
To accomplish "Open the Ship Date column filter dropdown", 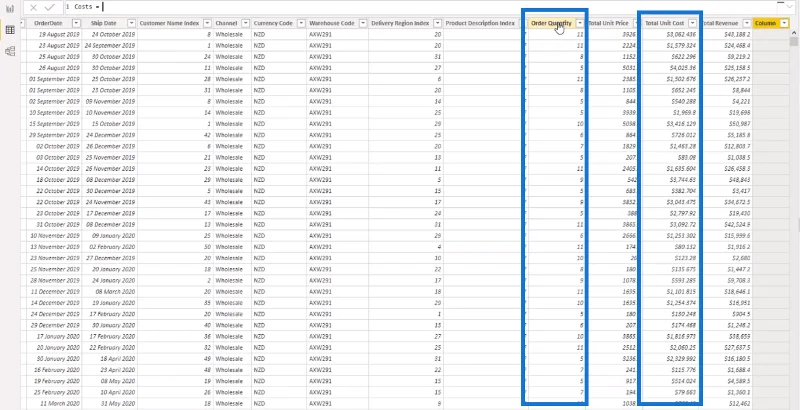I will tap(131, 23).
